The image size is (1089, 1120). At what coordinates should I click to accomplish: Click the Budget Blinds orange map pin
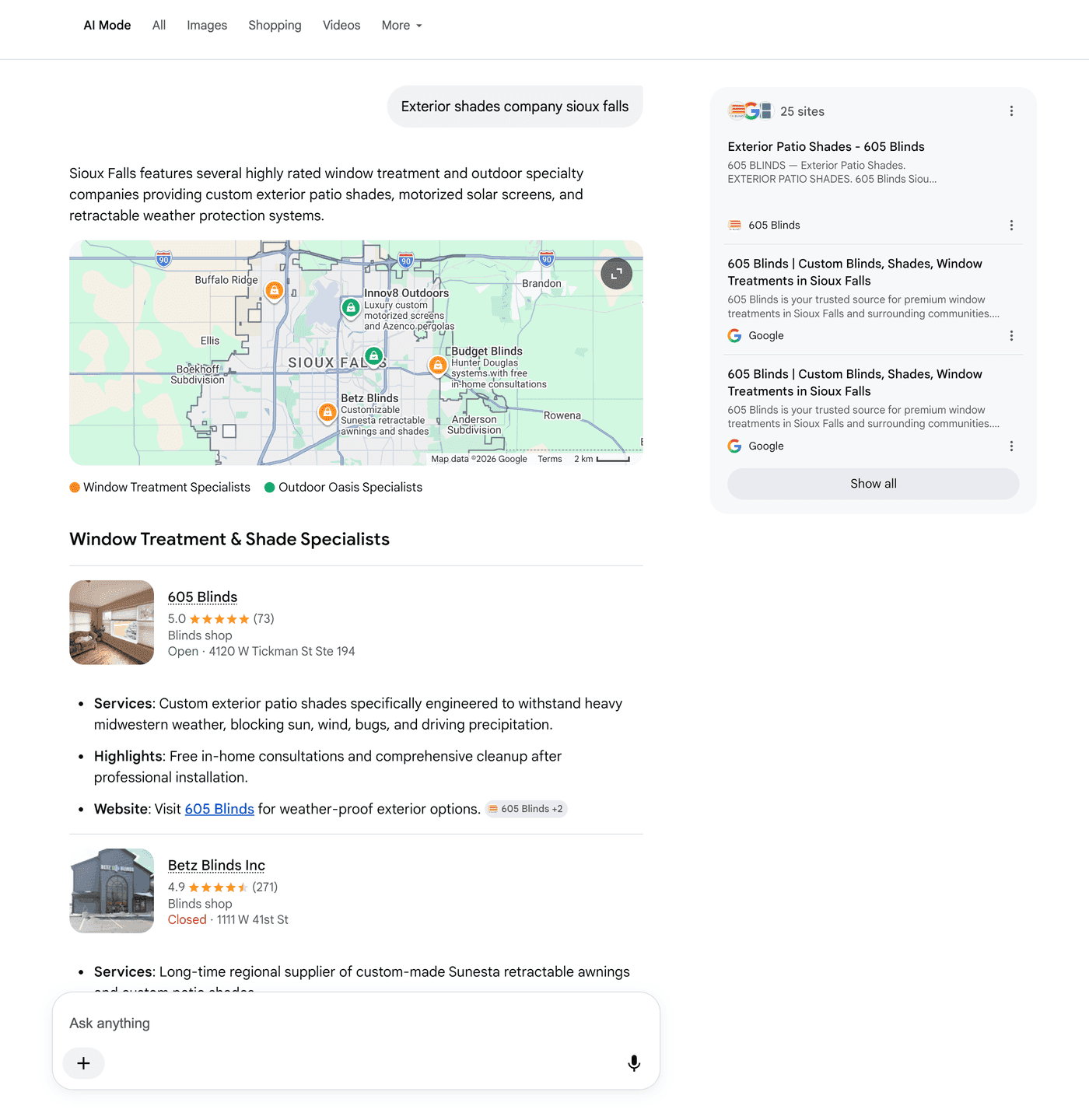pos(438,364)
